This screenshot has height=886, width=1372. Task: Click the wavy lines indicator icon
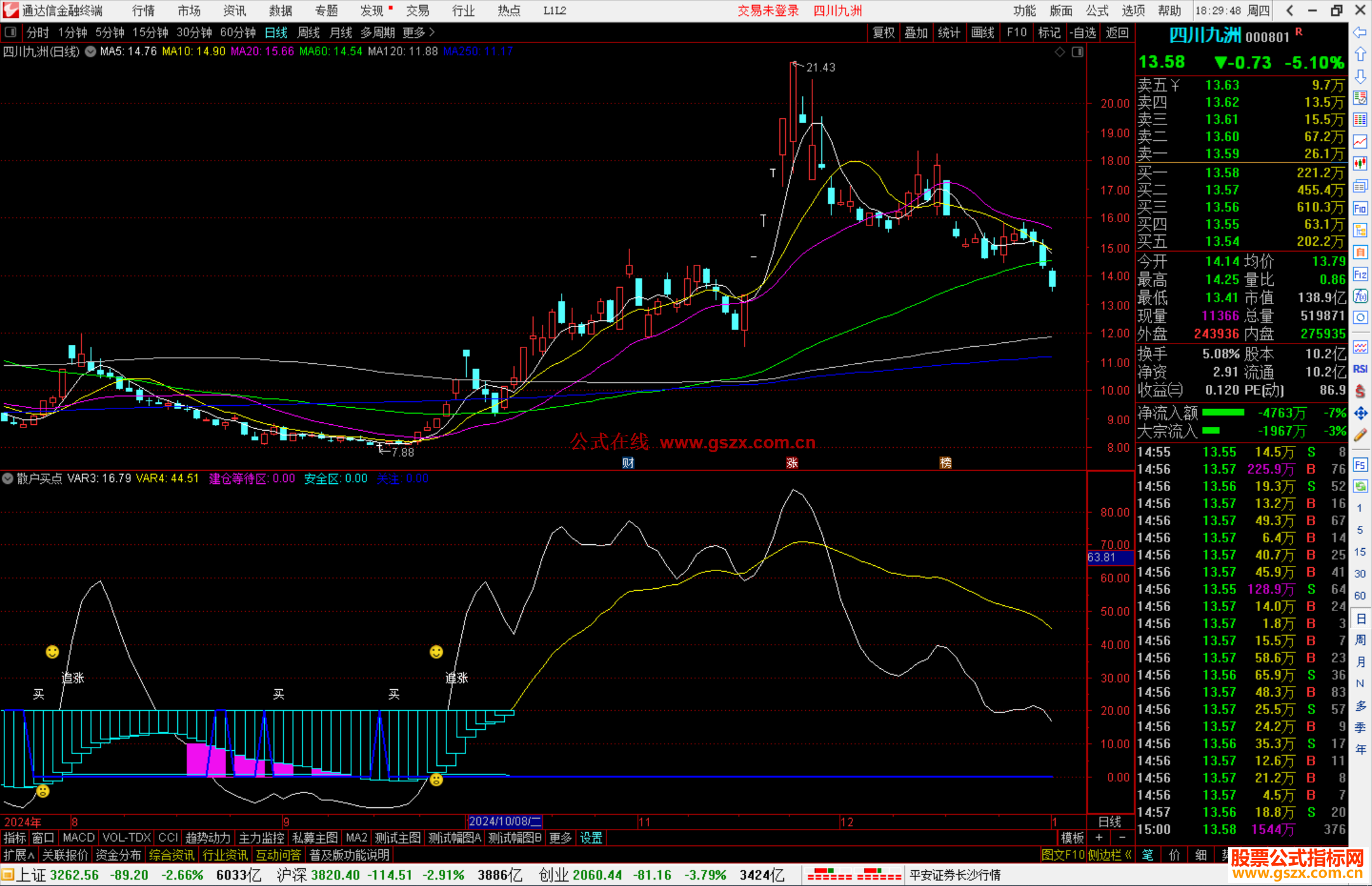pyautogui.click(x=1360, y=347)
